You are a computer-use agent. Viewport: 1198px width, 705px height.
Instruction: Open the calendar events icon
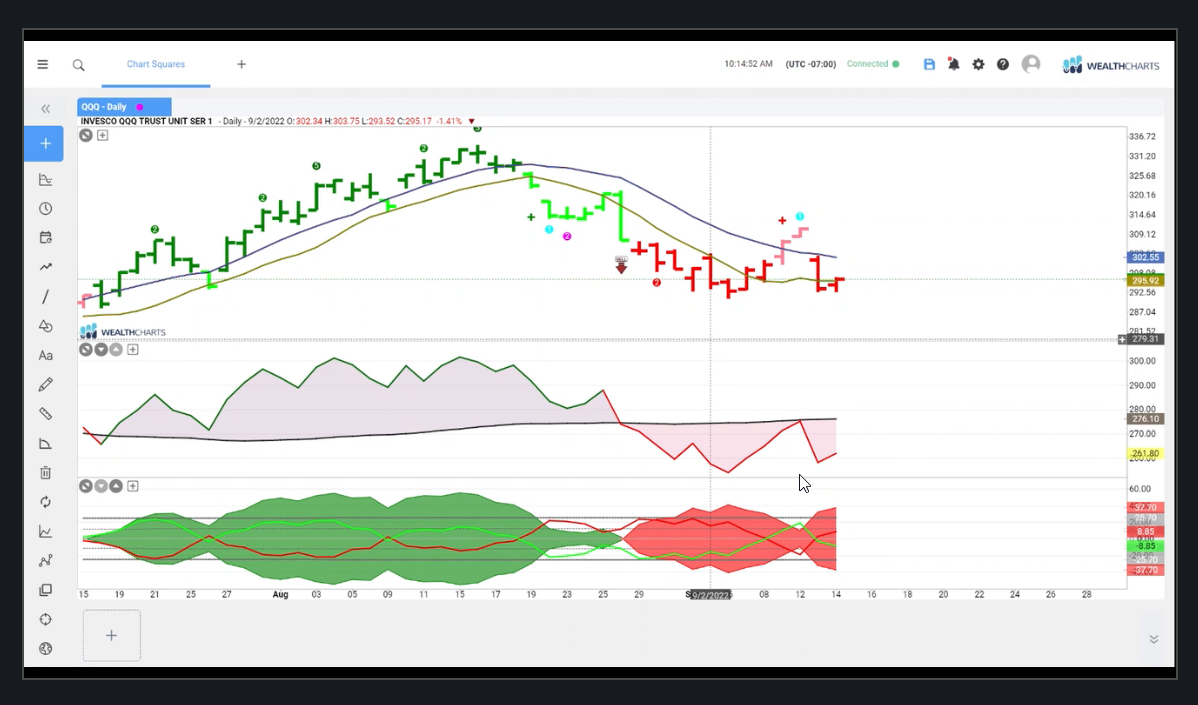tap(46, 238)
